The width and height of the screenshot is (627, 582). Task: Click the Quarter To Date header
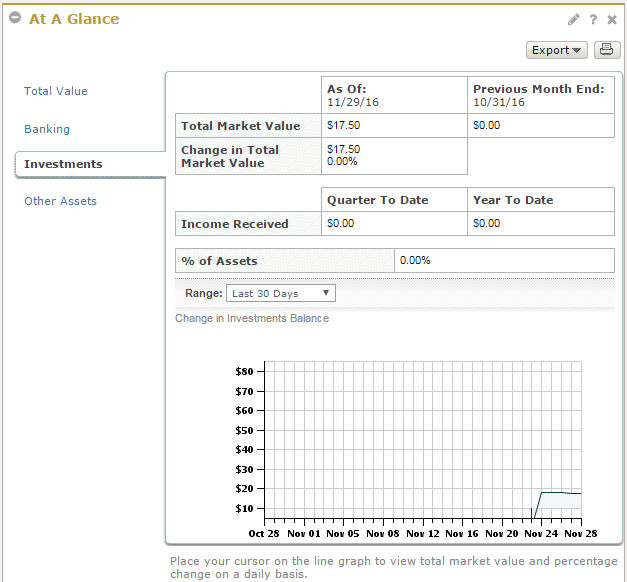click(x=394, y=200)
